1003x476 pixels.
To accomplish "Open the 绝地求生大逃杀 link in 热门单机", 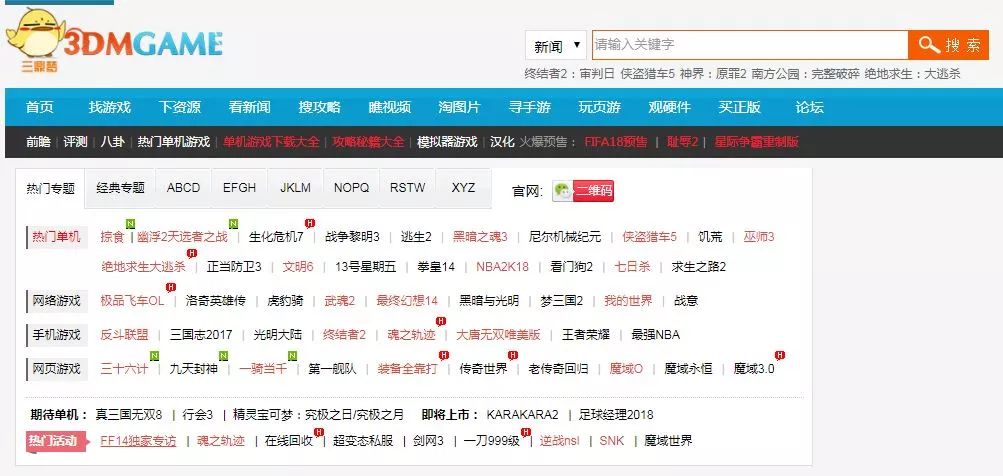I will pos(143,267).
